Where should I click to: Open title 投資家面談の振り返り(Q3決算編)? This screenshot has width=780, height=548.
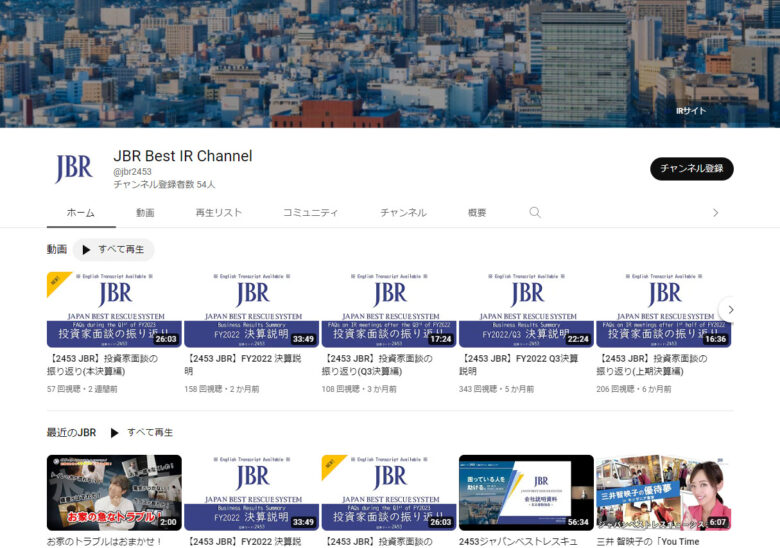tap(377, 365)
